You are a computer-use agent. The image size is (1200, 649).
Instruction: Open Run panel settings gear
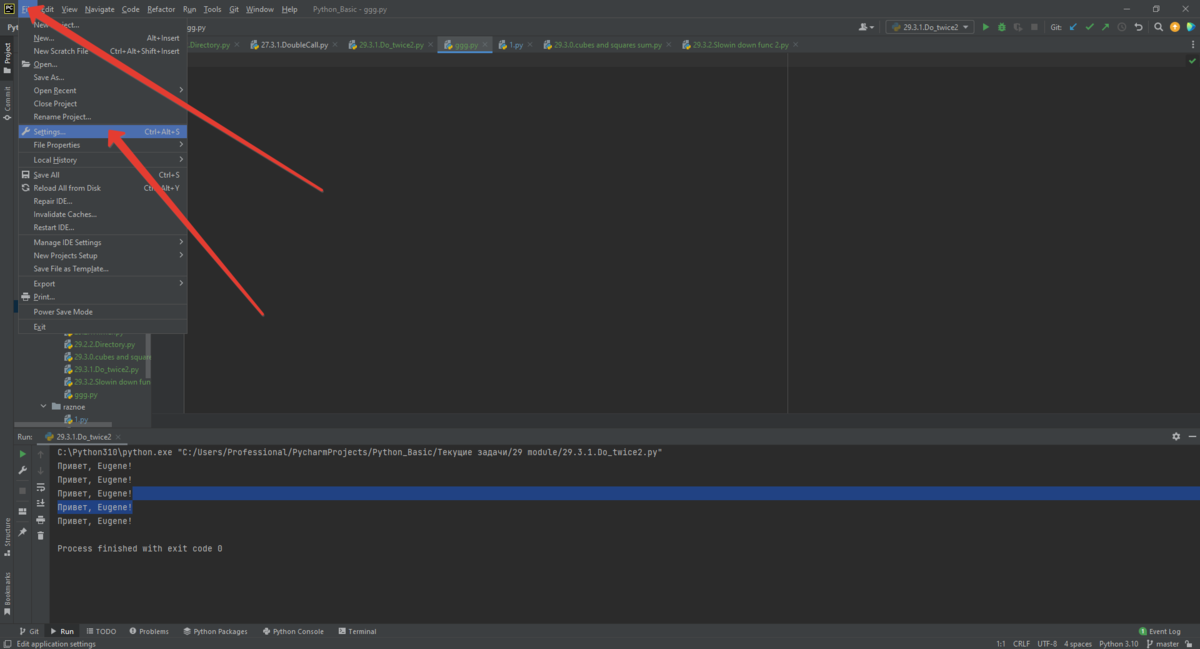tap(1176, 437)
